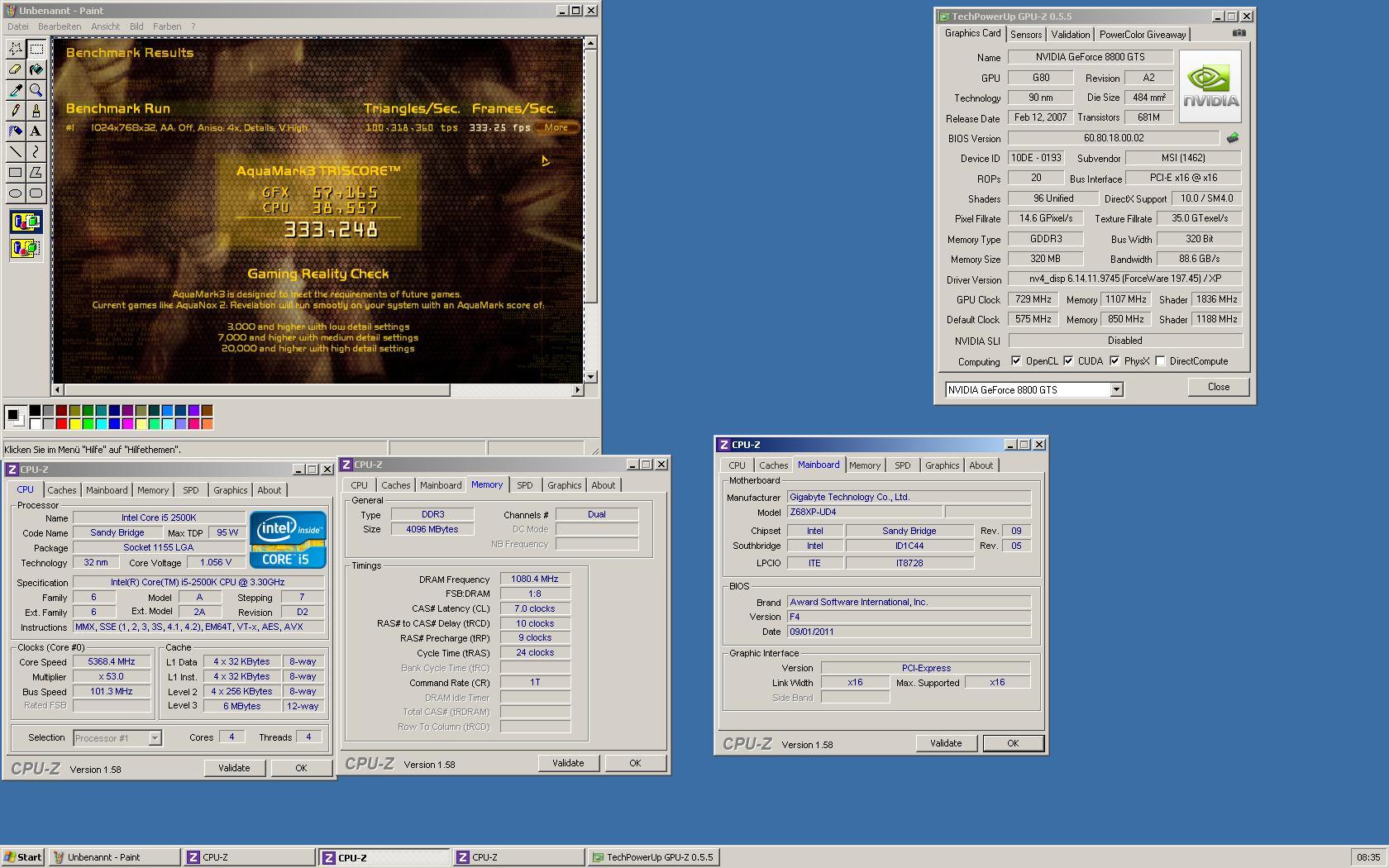Screen dimensions: 1389x868
Task: Choose the Fill With Color bucket tool
Action: click(36, 69)
